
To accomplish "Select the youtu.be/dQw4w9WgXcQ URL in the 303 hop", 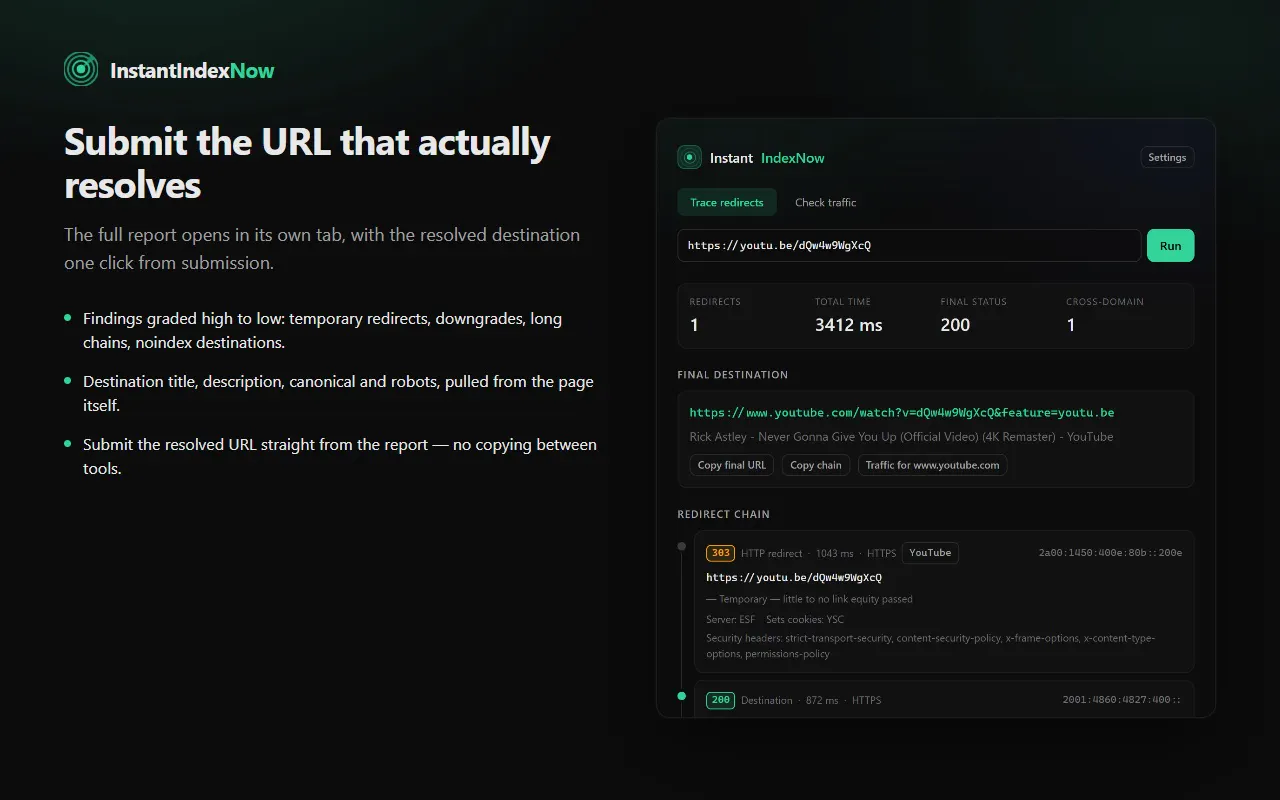I will tap(794, 577).
